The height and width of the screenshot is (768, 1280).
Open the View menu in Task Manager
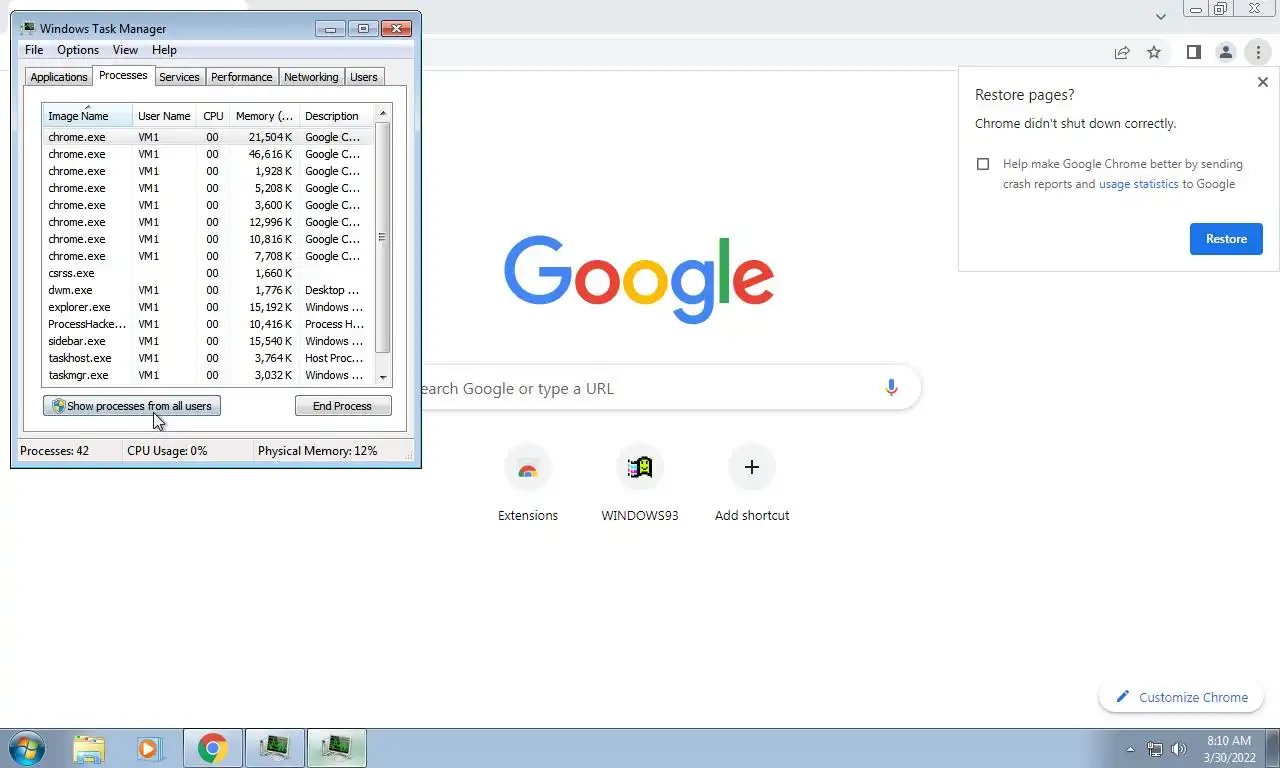[125, 50]
